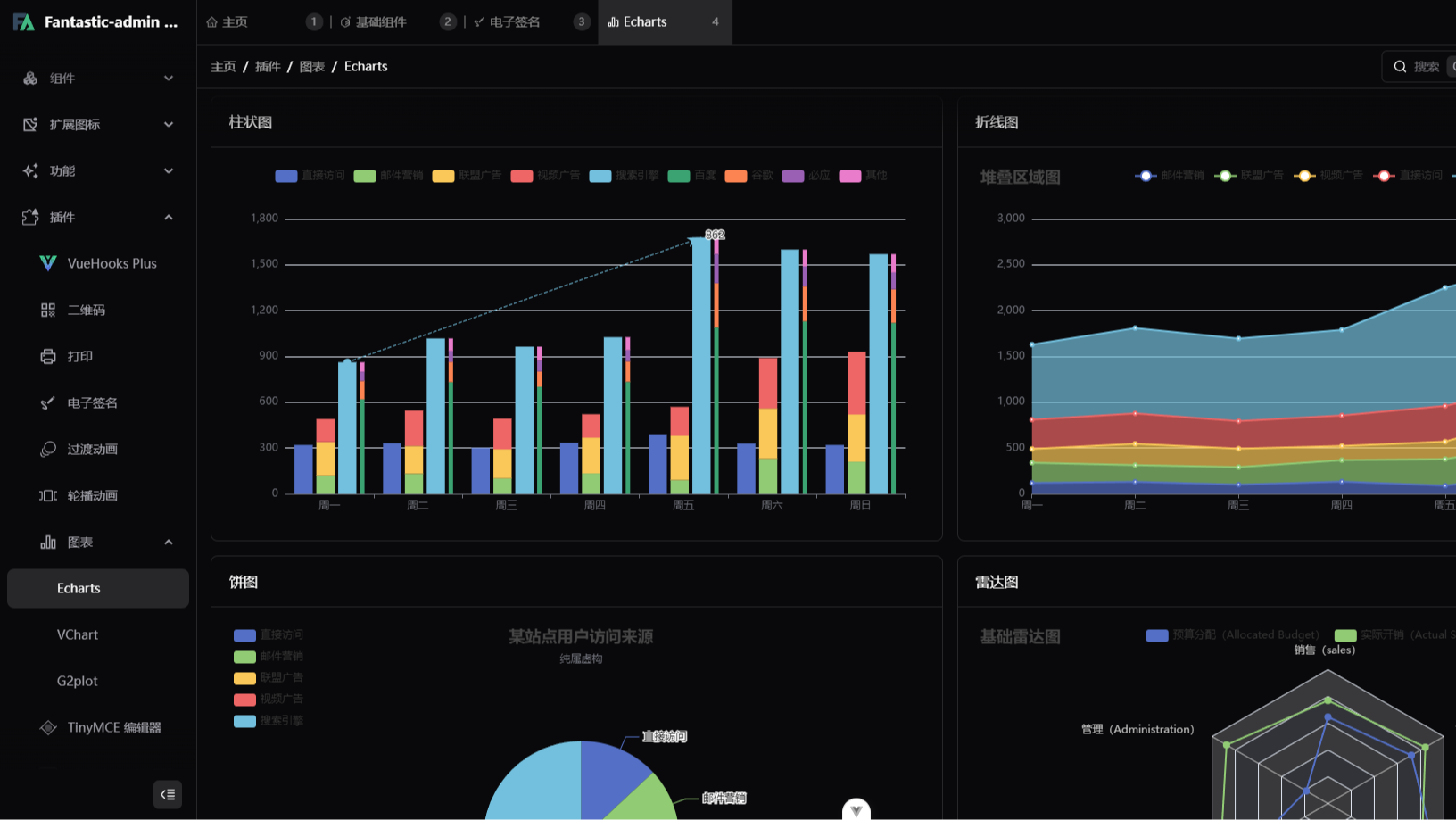Image resolution: width=1456 pixels, height=820 pixels.
Task: Click the green 邮件营销 swatch in the pie legend
Action: pos(244,657)
